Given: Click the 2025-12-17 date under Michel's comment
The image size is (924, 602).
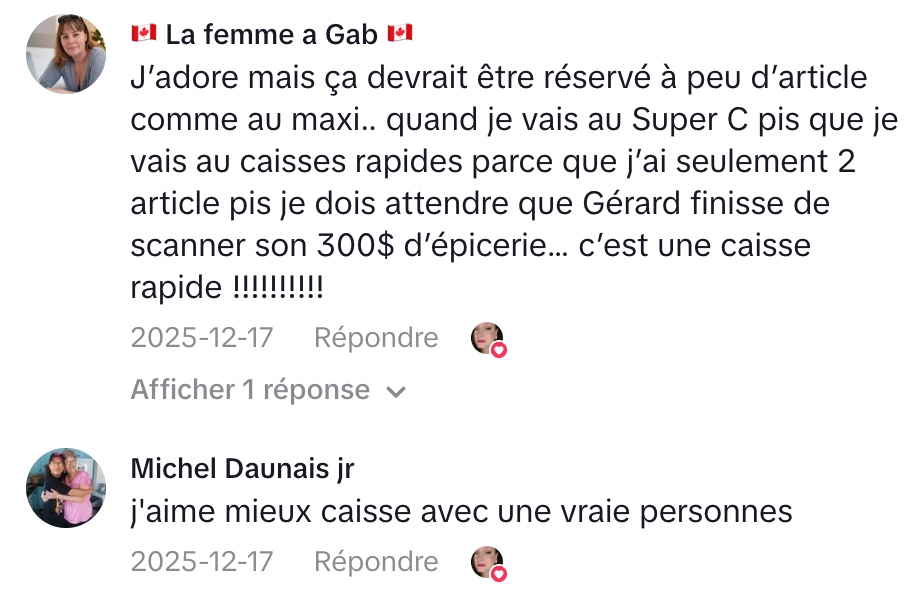Looking at the screenshot, I should pos(201,562).
